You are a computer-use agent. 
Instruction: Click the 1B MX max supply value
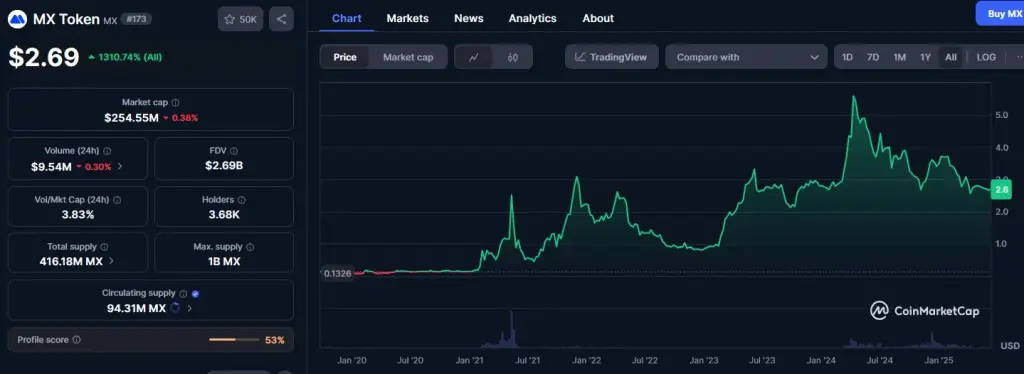pyautogui.click(x=224, y=262)
